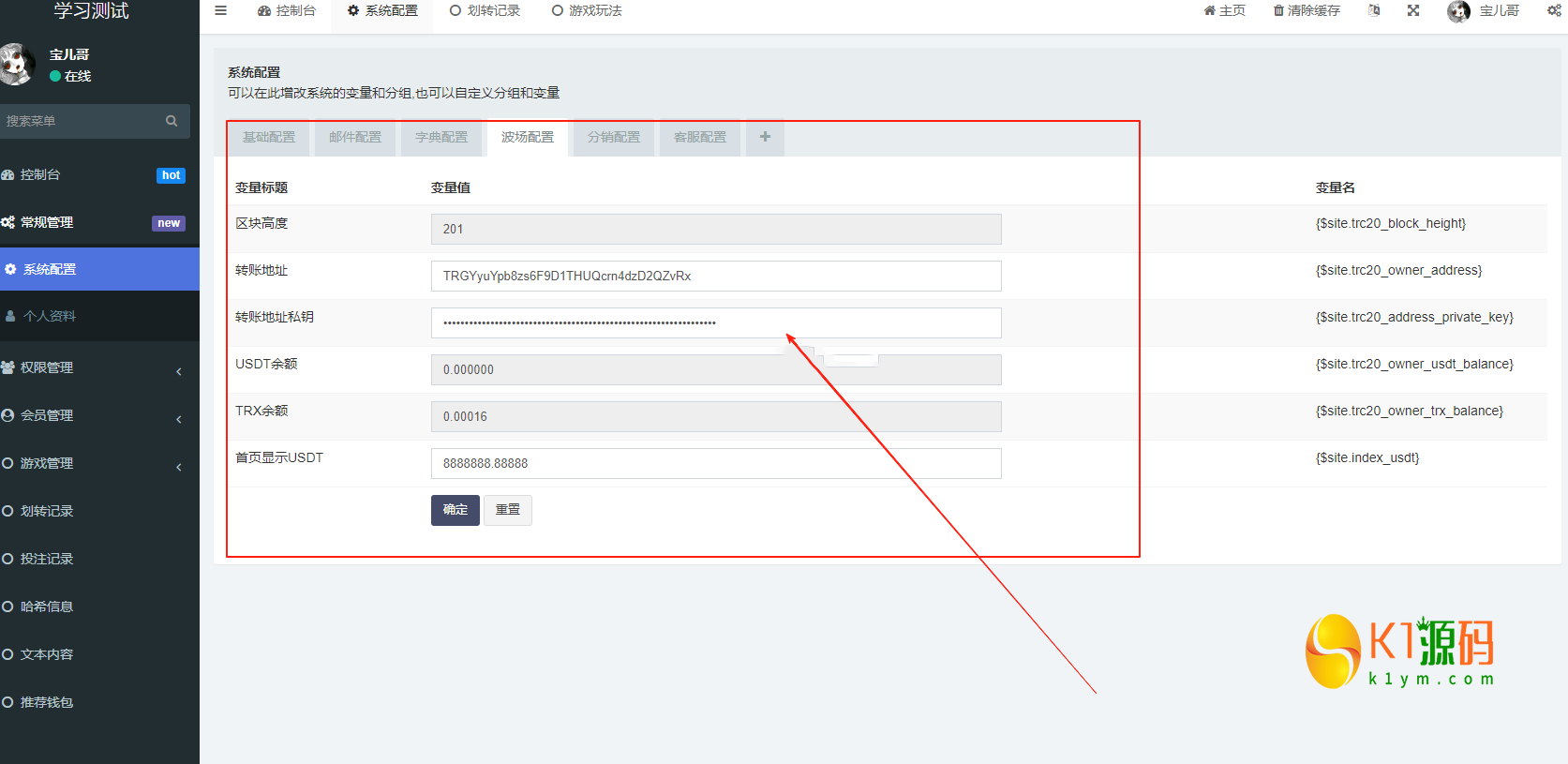Screen dimensions: 1568x764
Task: Click the new badge beside 常规管理
Action: (169, 223)
